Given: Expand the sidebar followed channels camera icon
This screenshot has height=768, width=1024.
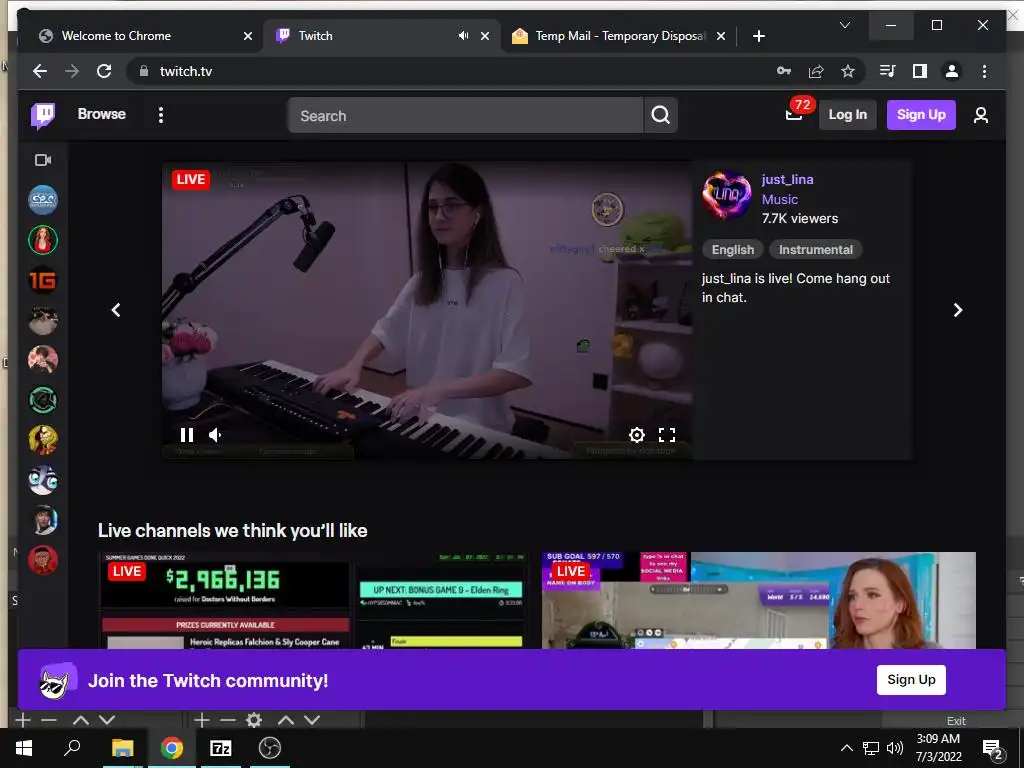Looking at the screenshot, I should [x=43, y=160].
